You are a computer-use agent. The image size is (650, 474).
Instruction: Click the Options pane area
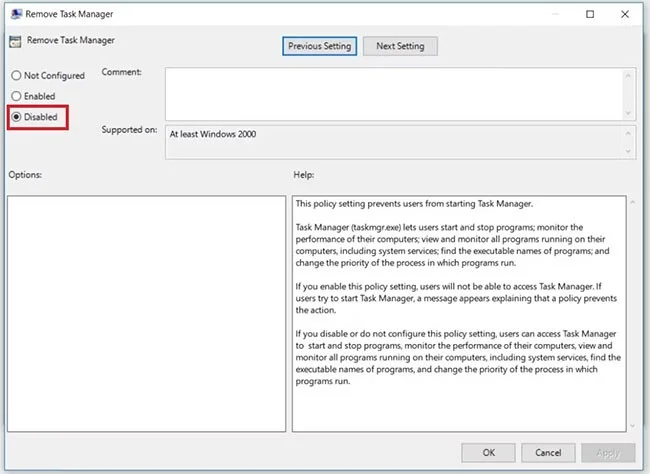coord(146,314)
